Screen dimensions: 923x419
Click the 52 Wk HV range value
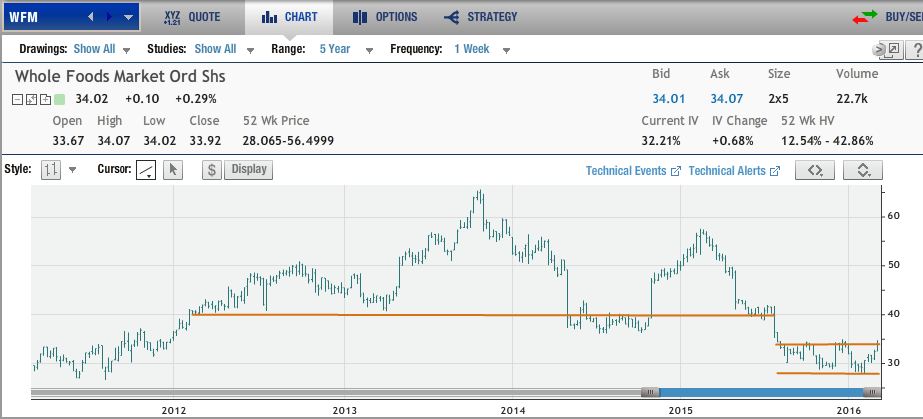pos(827,141)
